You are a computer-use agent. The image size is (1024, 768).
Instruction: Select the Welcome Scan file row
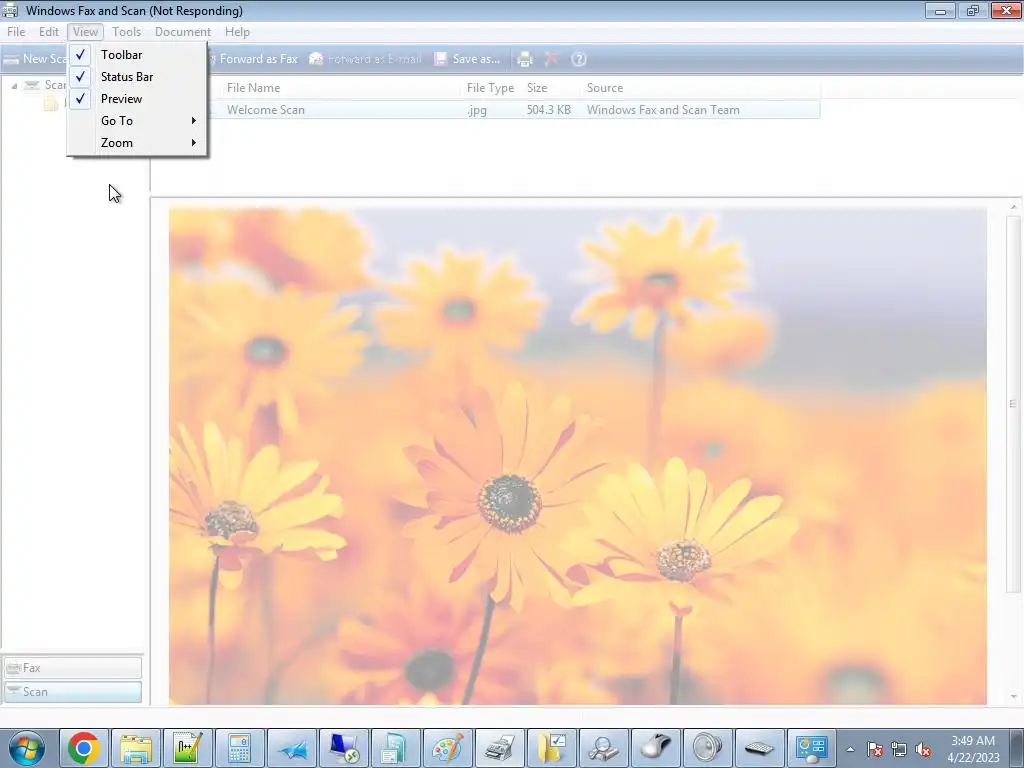point(516,110)
